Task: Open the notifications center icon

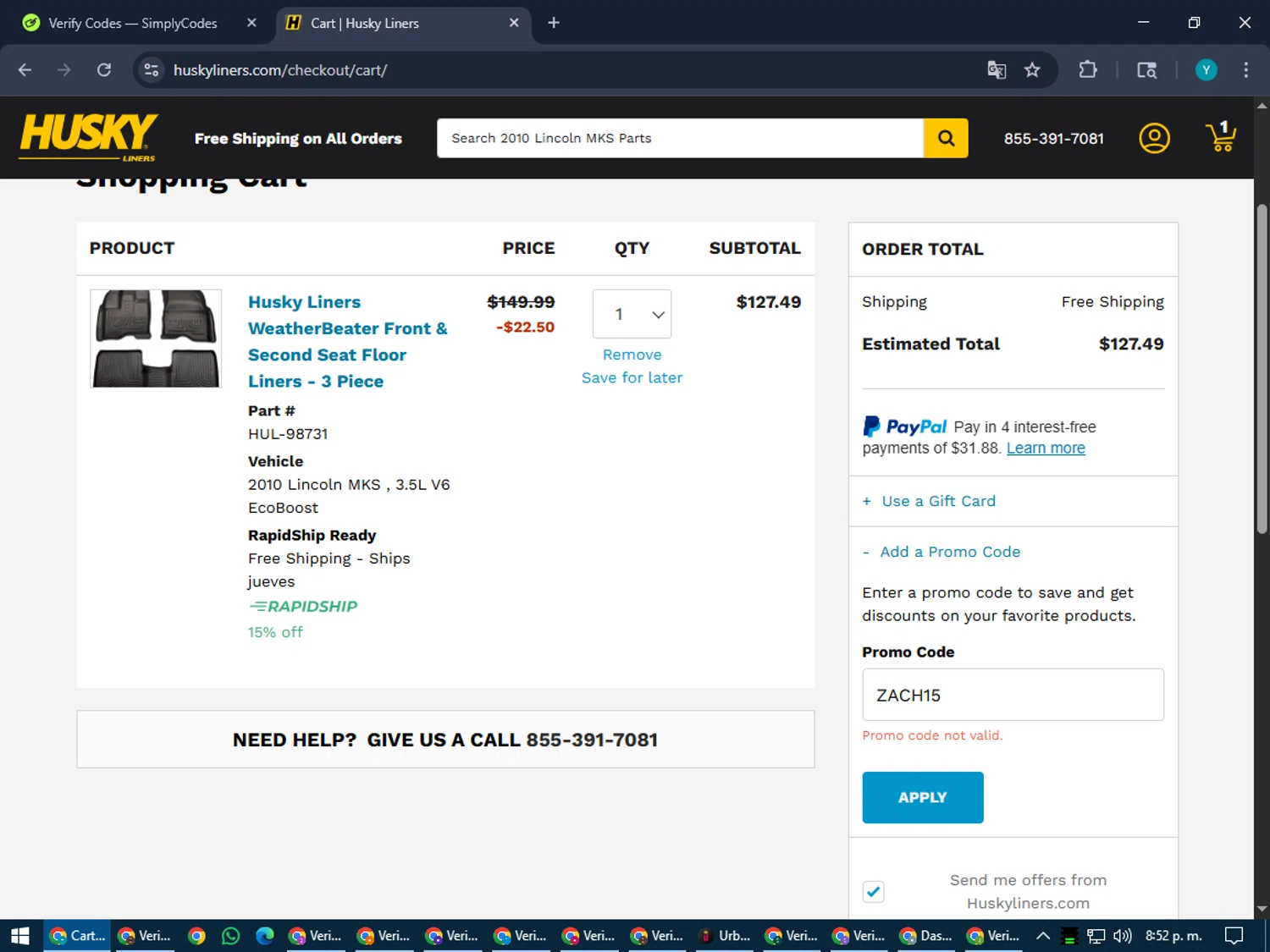Action: [1234, 936]
